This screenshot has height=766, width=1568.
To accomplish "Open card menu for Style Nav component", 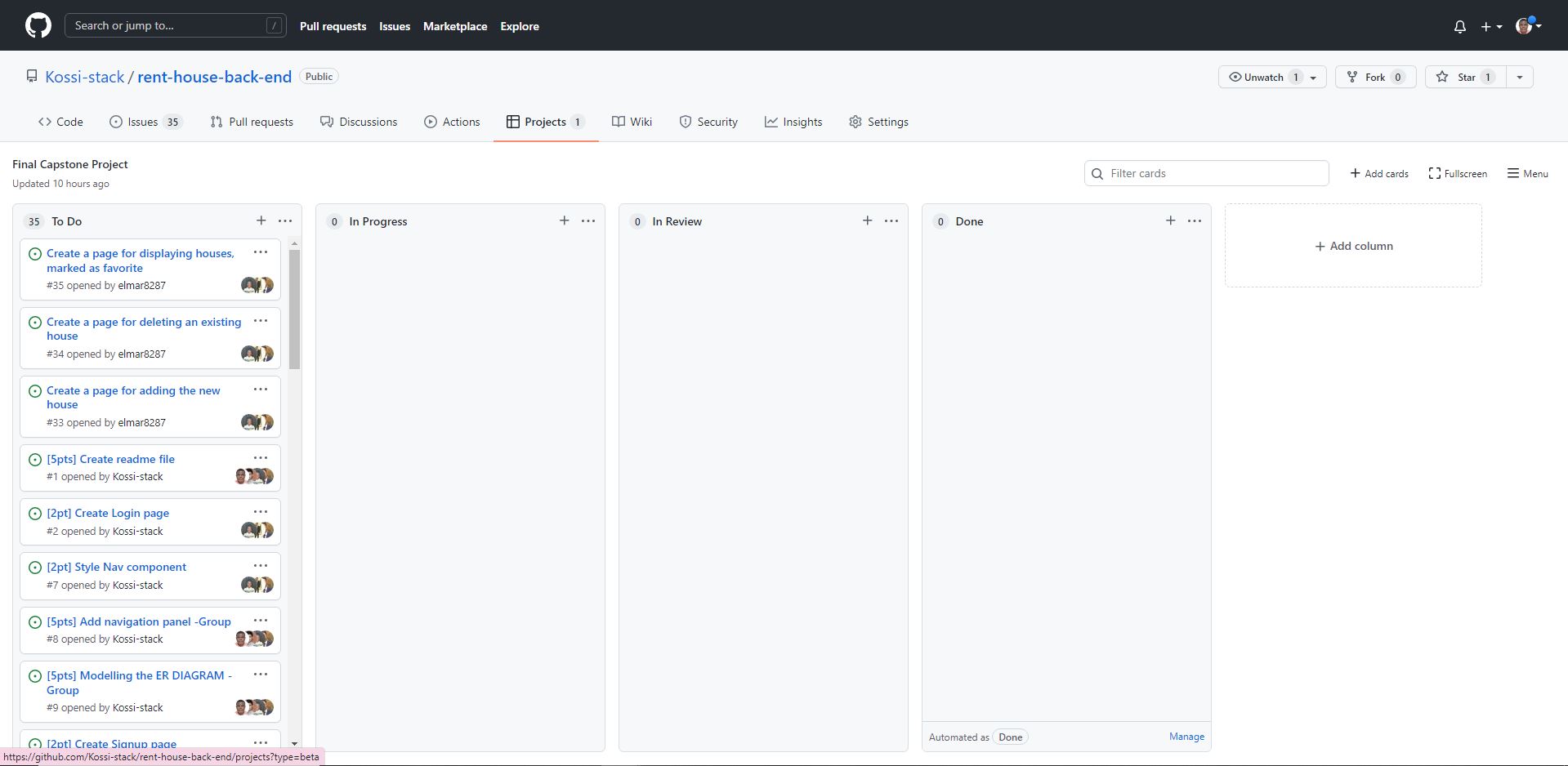I will [261, 566].
